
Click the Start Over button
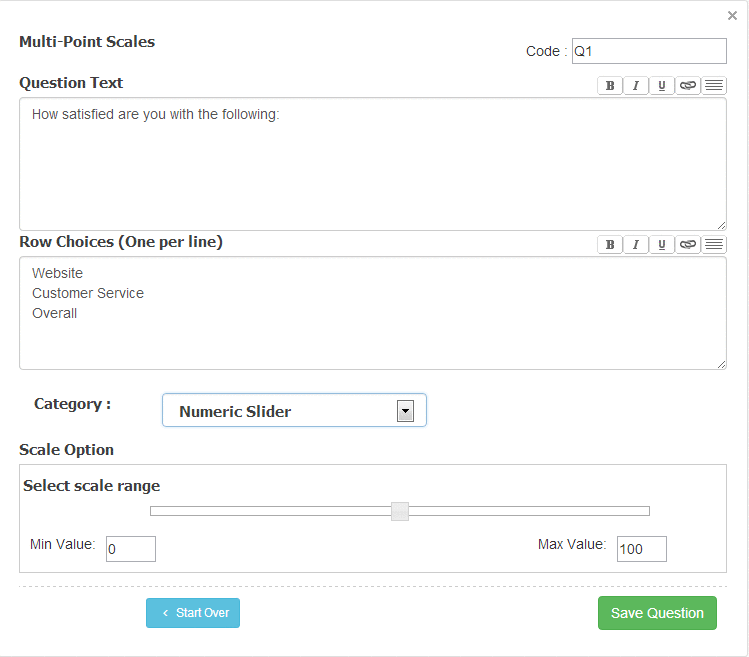pos(193,613)
